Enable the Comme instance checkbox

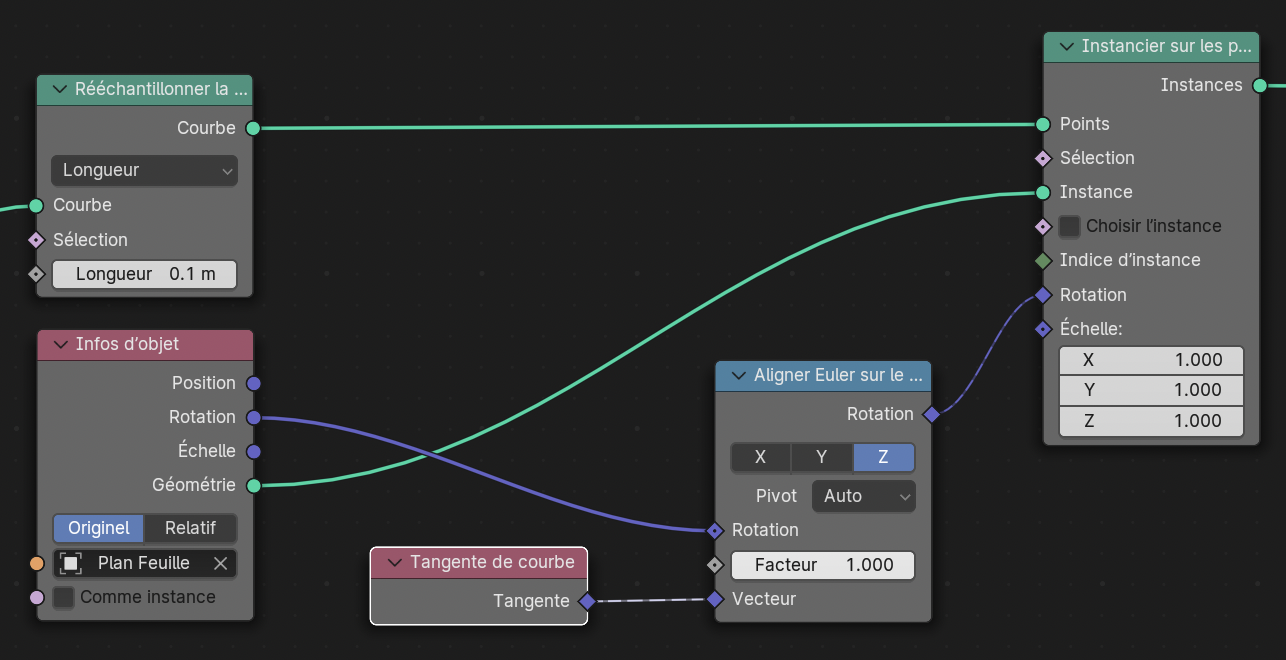click(64, 598)
